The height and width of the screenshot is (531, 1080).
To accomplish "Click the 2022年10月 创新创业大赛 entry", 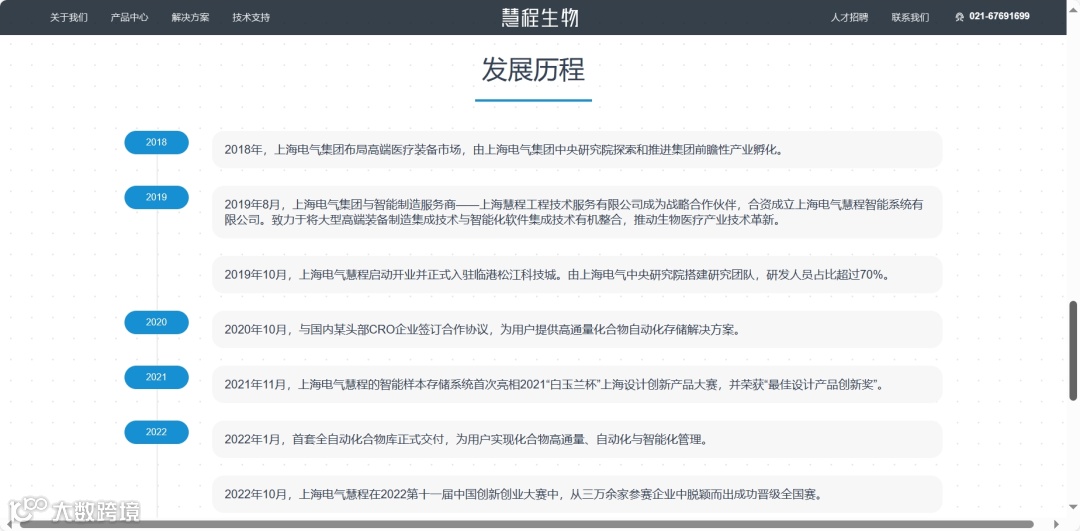I will (577, 494).
